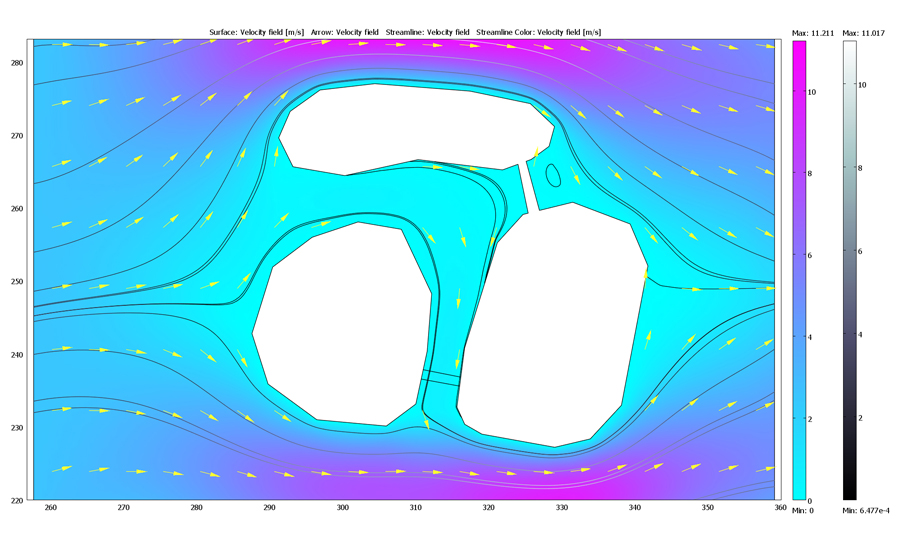Click the 220 axis tick label
900x540 pixels.
pos(17,500)
